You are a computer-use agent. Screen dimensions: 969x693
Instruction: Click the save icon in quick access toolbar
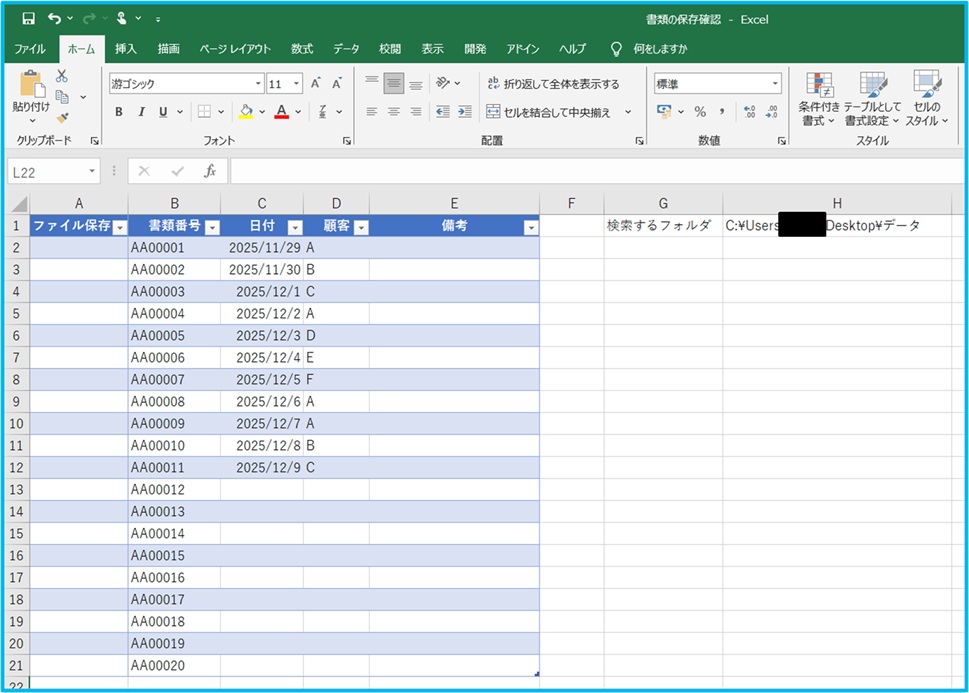click(x=28, y=19)
